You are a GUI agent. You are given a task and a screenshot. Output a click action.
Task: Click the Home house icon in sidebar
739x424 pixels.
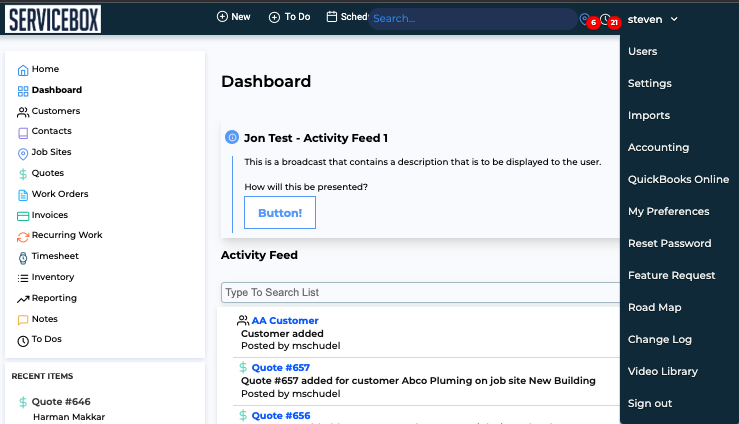23,70
